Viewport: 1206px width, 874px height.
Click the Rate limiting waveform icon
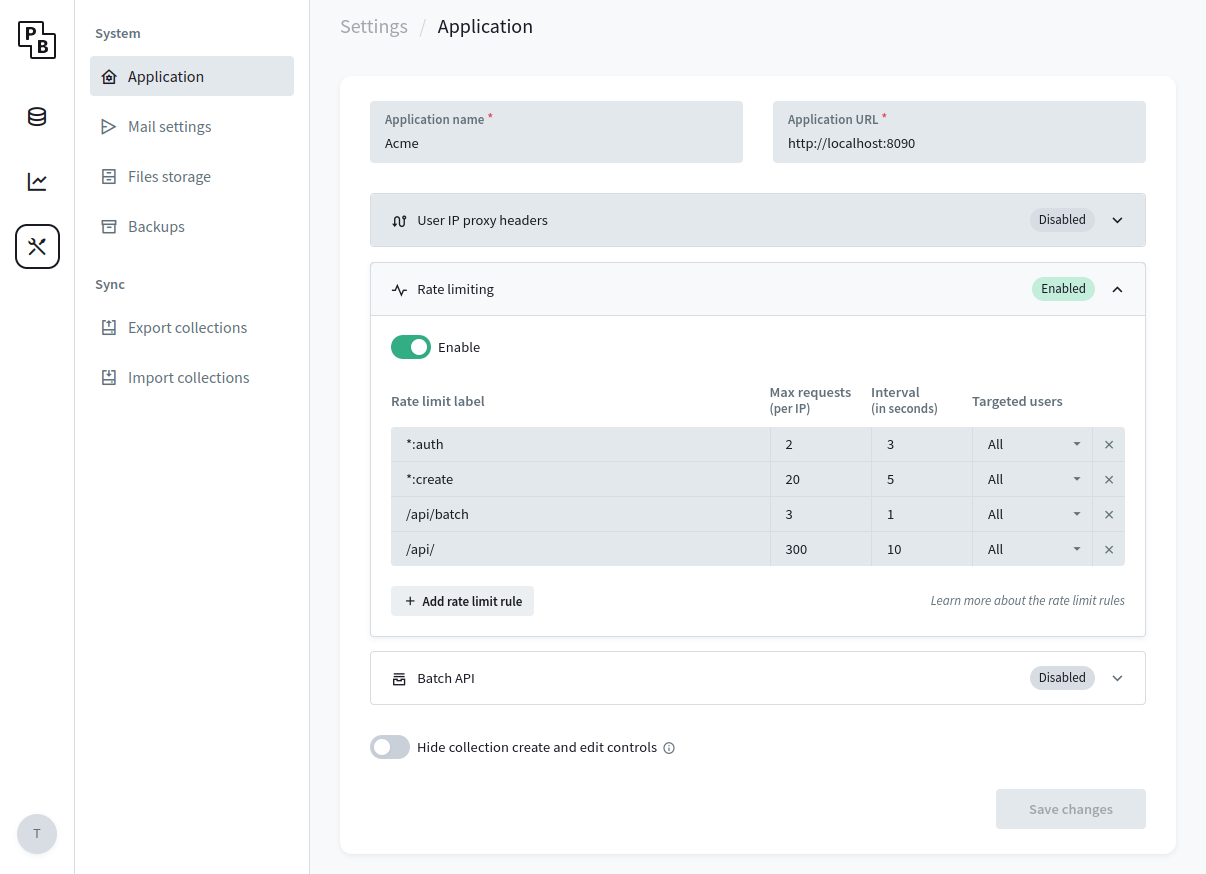pos(399,289)
